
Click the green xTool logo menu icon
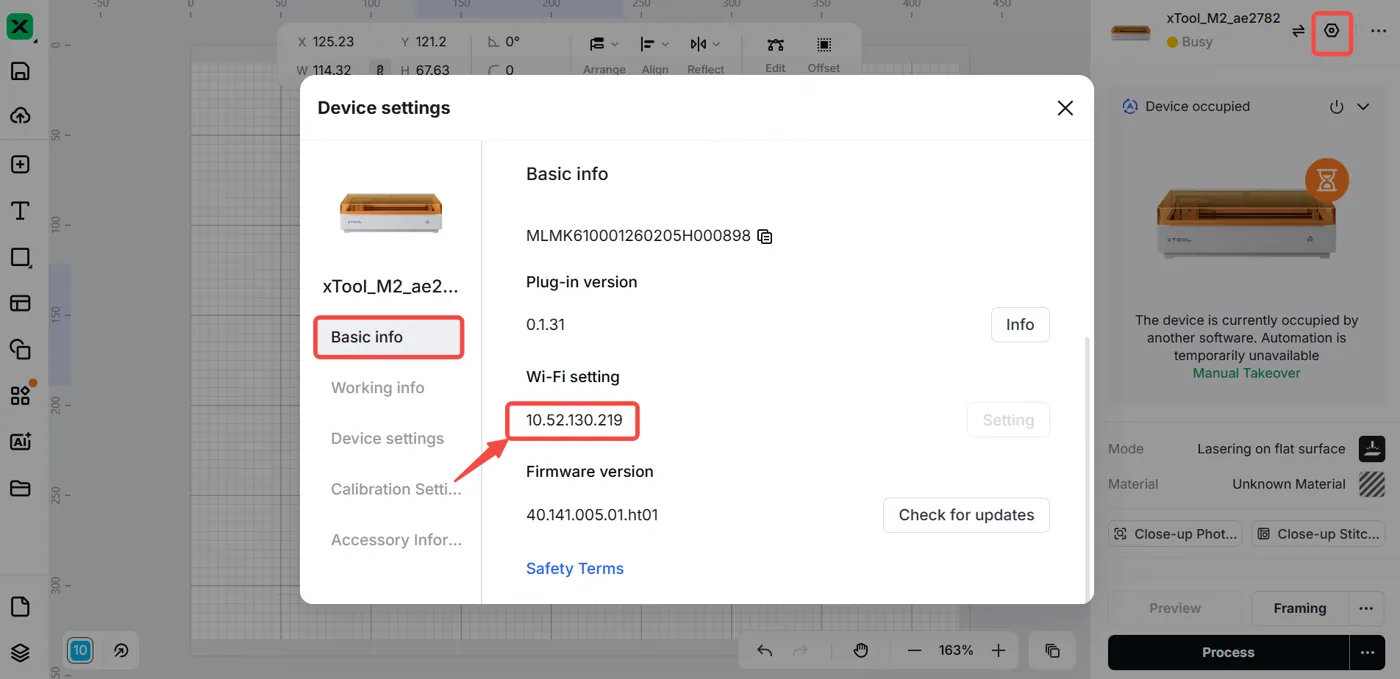point(20,27)
